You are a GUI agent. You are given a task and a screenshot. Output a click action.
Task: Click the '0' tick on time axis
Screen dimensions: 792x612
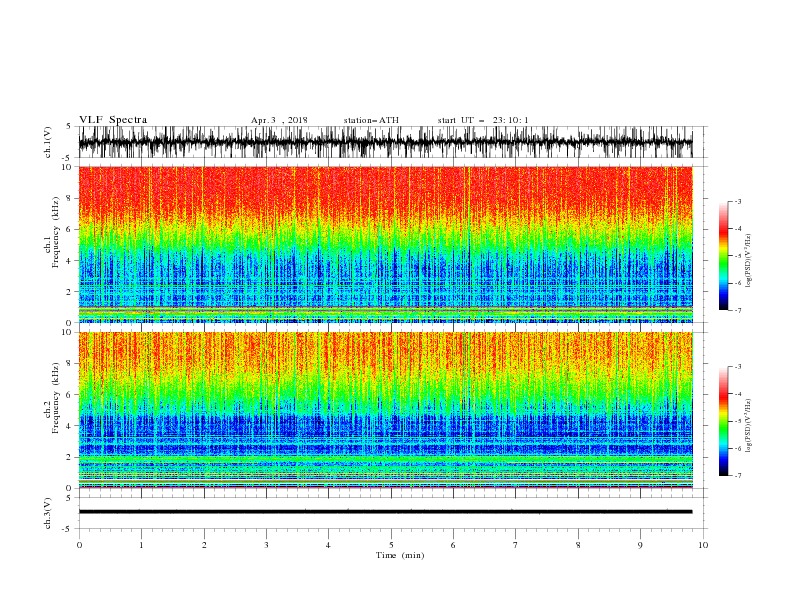coord(79,545)
